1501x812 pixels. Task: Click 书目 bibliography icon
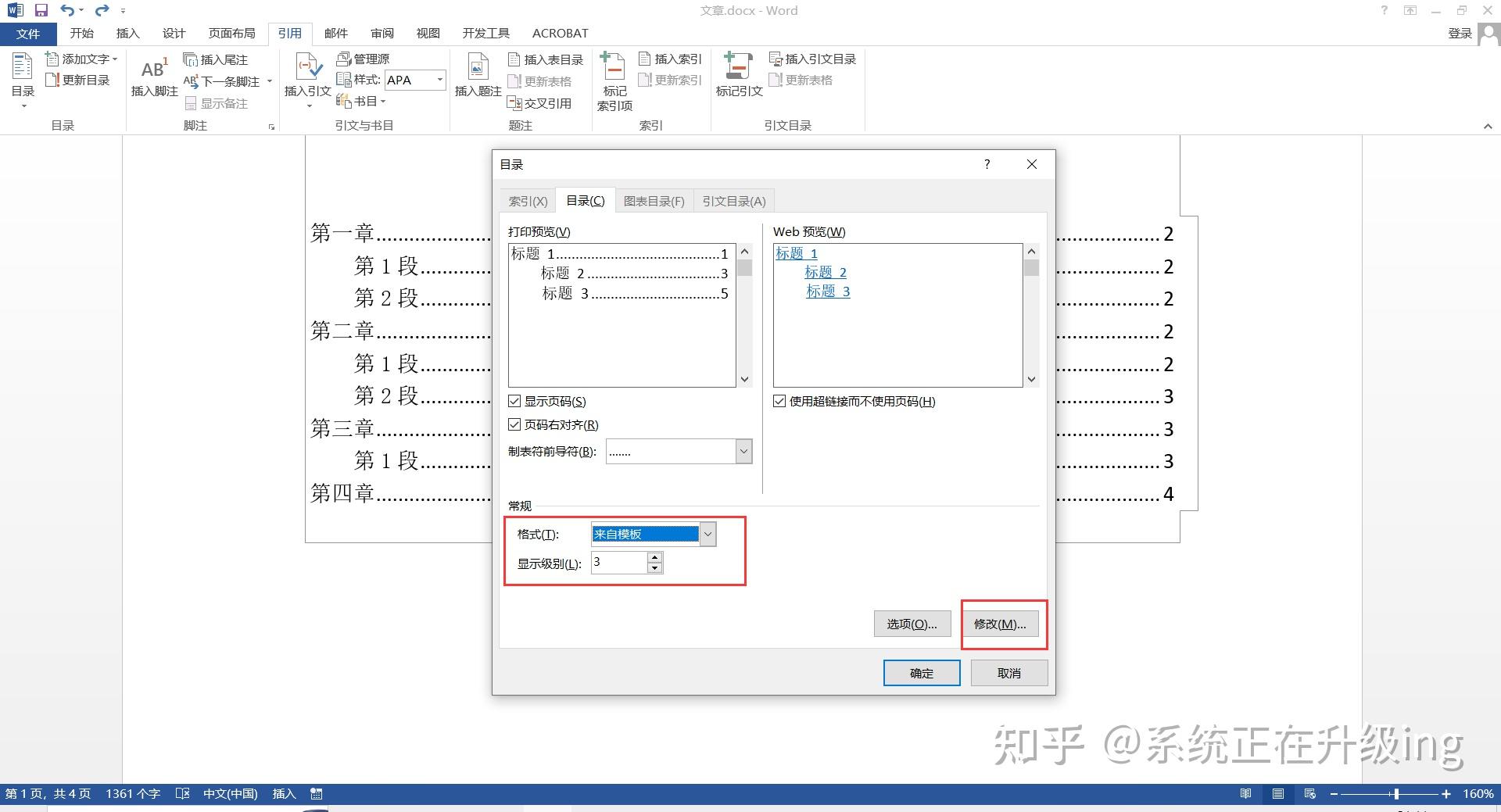(343, 101)
